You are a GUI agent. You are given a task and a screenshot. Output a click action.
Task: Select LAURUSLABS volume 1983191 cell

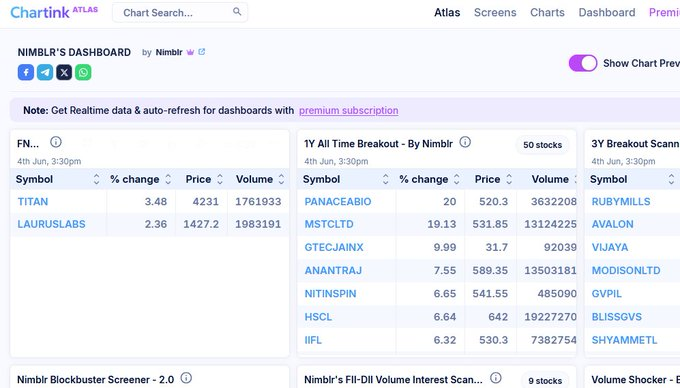258,224
